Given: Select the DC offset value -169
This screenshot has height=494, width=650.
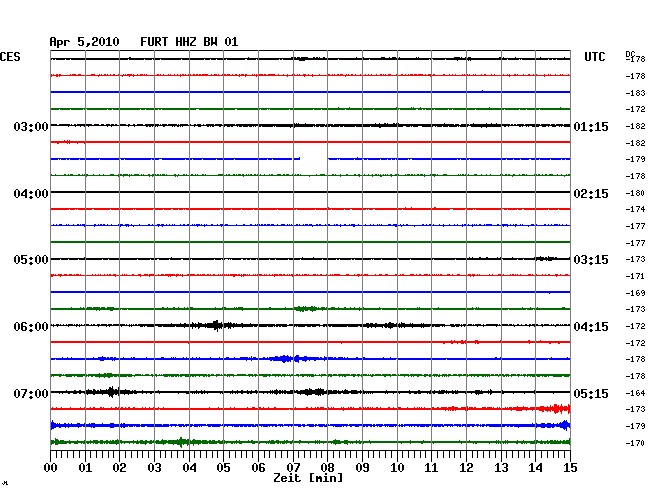Looking at the screenshot, I should (635, 293).
